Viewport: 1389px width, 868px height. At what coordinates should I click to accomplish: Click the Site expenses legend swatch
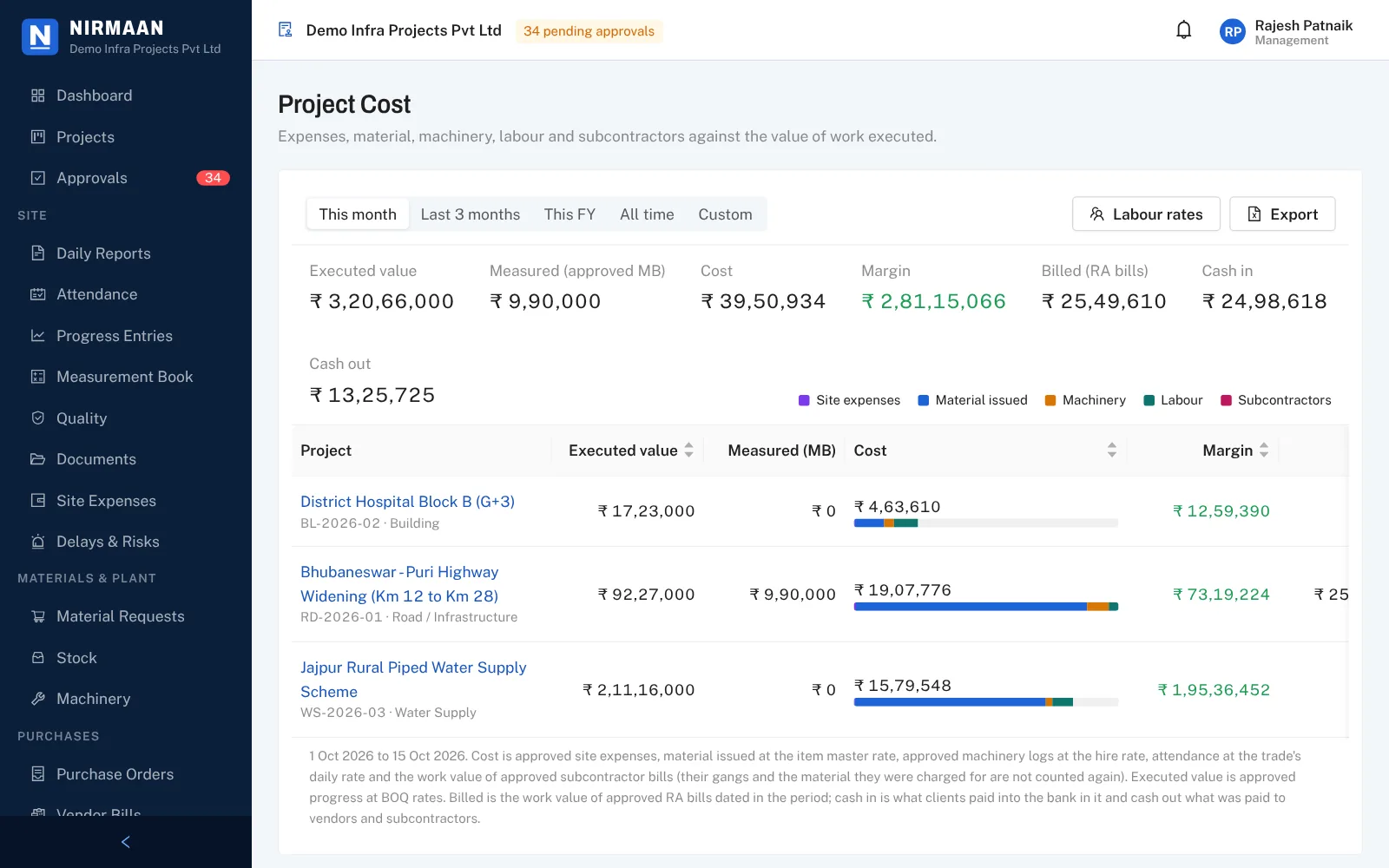(x=804, y=400)
